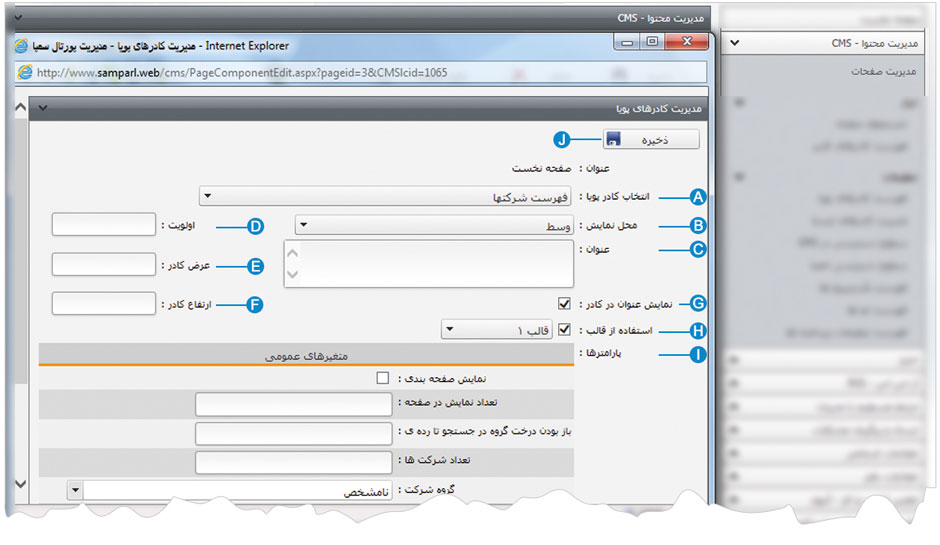Enable the 'نمایش صفحه بندی' checkbox
The image size is (940, 545).
point(383,379)
